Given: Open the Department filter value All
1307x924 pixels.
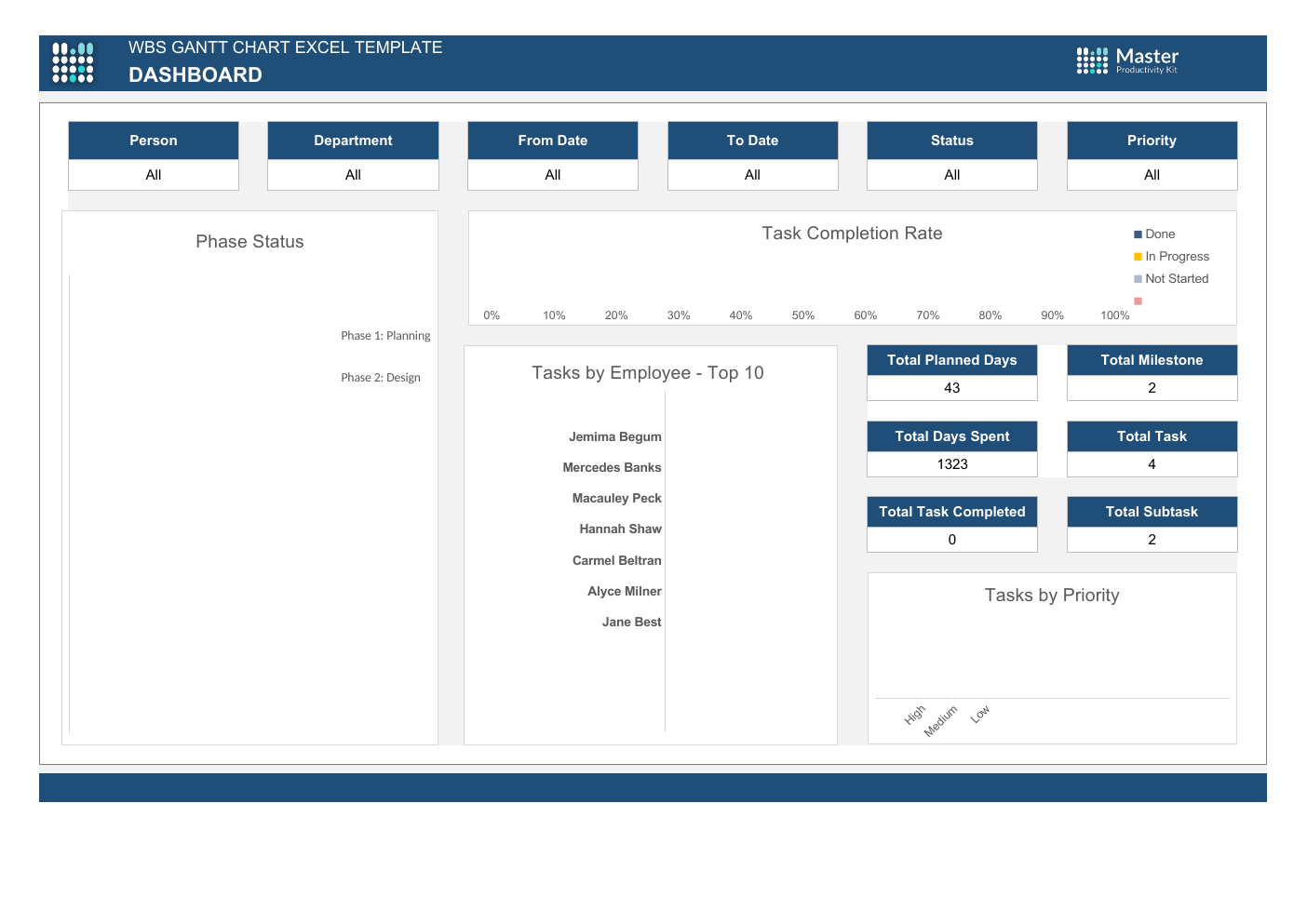Looking at the screenshot, I should [x=353, y=175].
